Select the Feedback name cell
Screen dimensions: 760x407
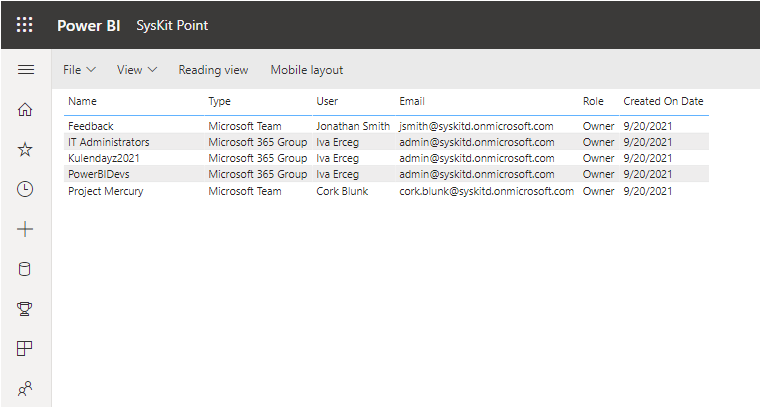pyautogui.click(x=91, y=126)
